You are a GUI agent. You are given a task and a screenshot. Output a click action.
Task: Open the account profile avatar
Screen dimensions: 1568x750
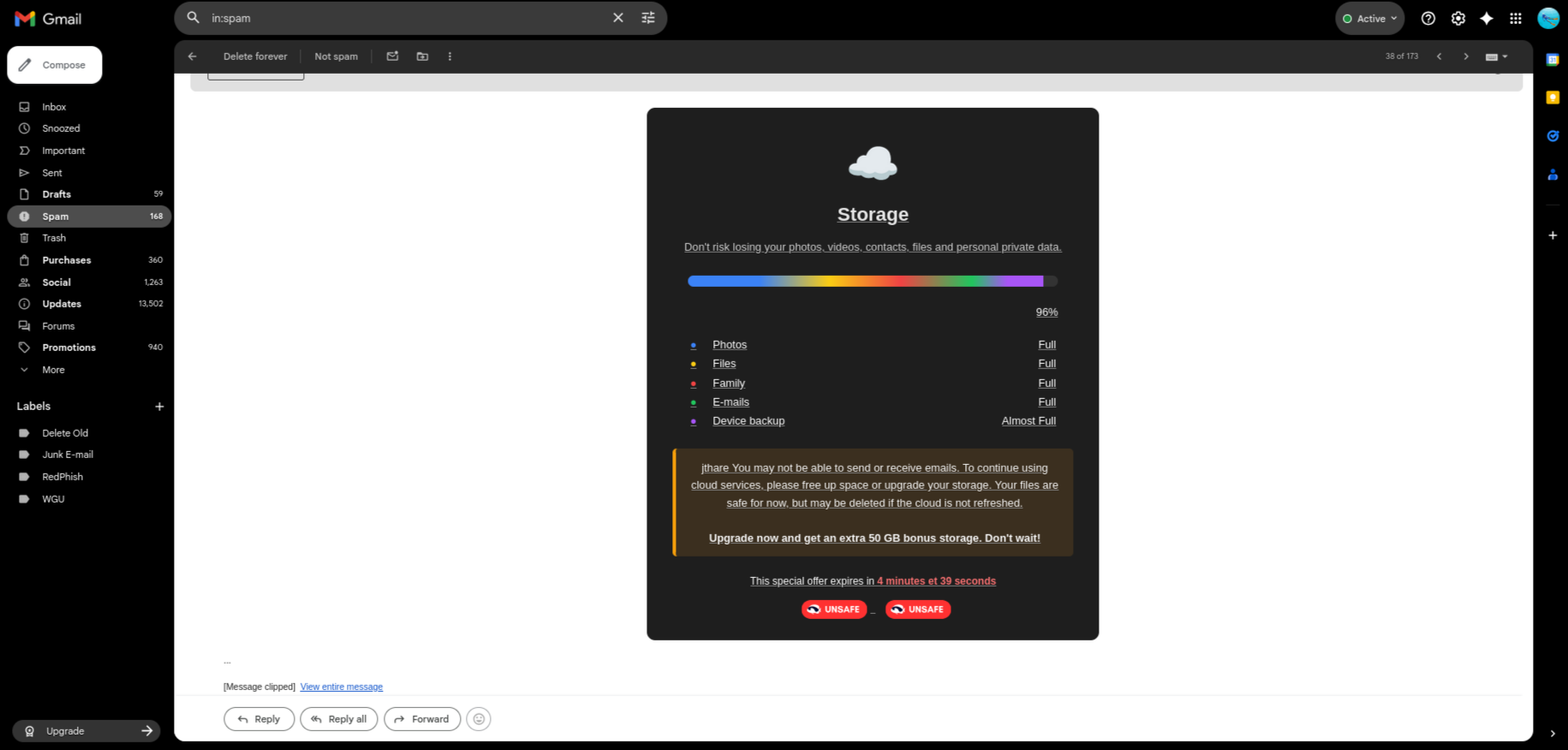[1548, 18]
